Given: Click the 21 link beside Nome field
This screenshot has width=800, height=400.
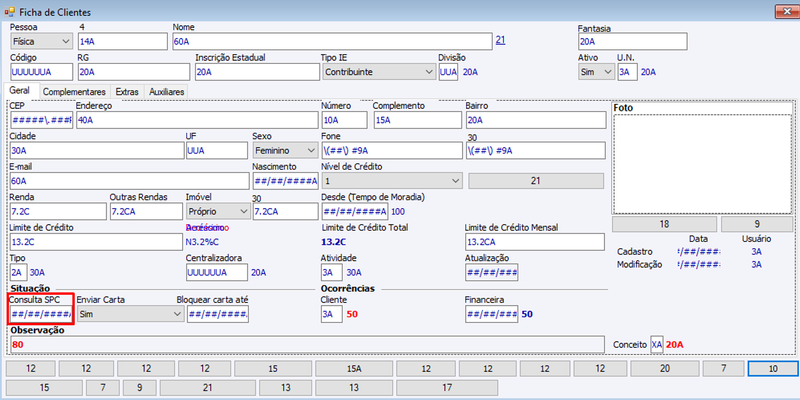Looking at the screenshot, I should point(501,40).
